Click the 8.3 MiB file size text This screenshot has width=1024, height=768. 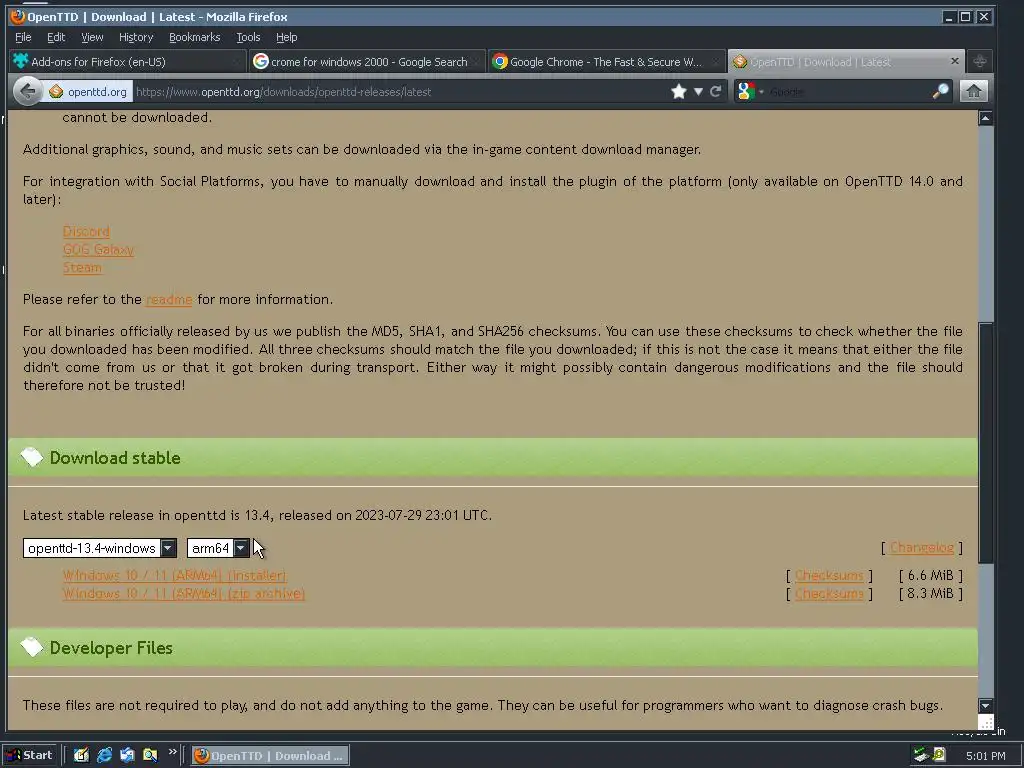tap(930, 594)
